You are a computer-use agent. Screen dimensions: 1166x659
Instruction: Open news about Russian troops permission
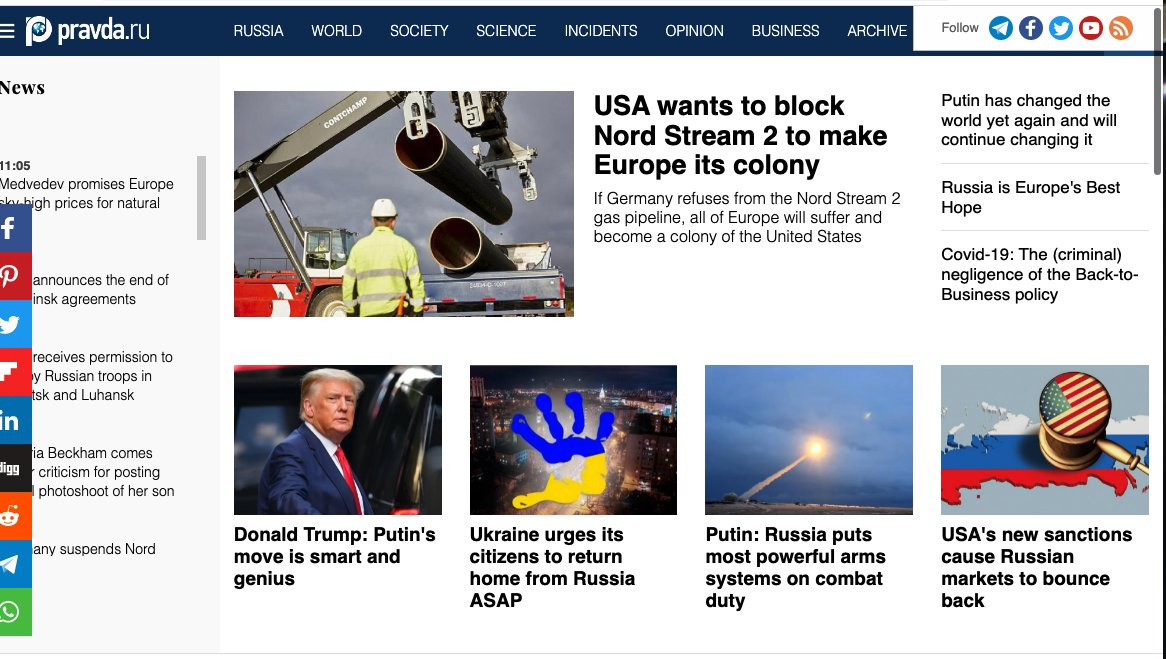pyautogui.click(x=102, y=376)
